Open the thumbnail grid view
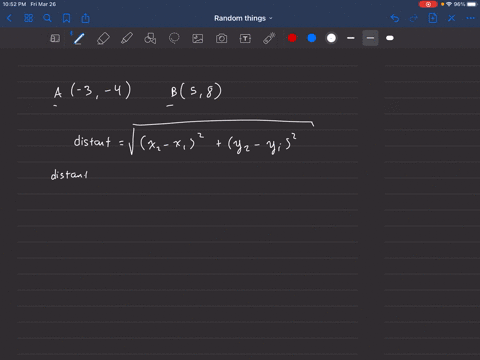The width and height of the screenshot is (480, 360). 29,18
